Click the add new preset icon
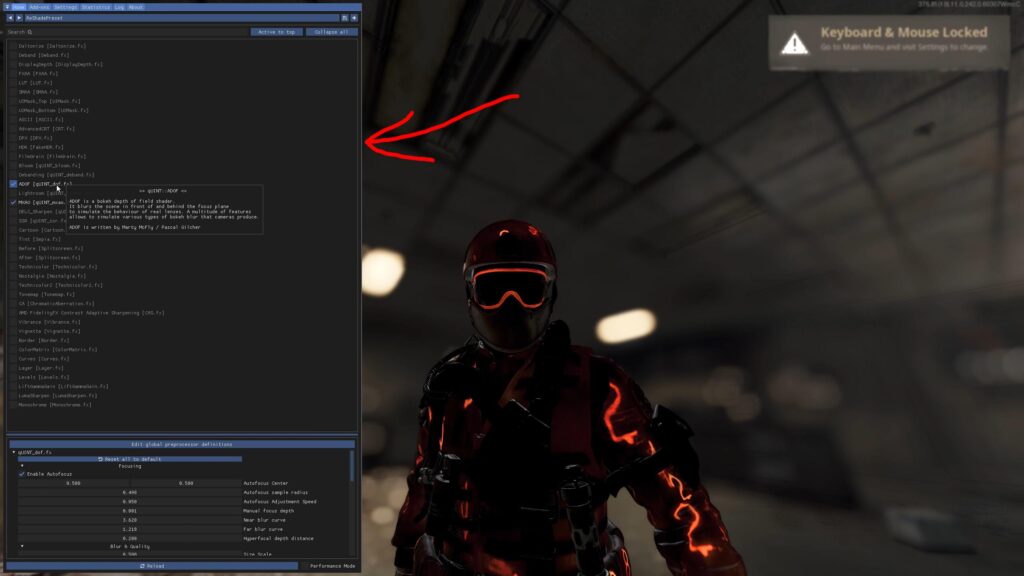Image resolution: width=1024 pixels, height=576 pixels. (354, 18)
